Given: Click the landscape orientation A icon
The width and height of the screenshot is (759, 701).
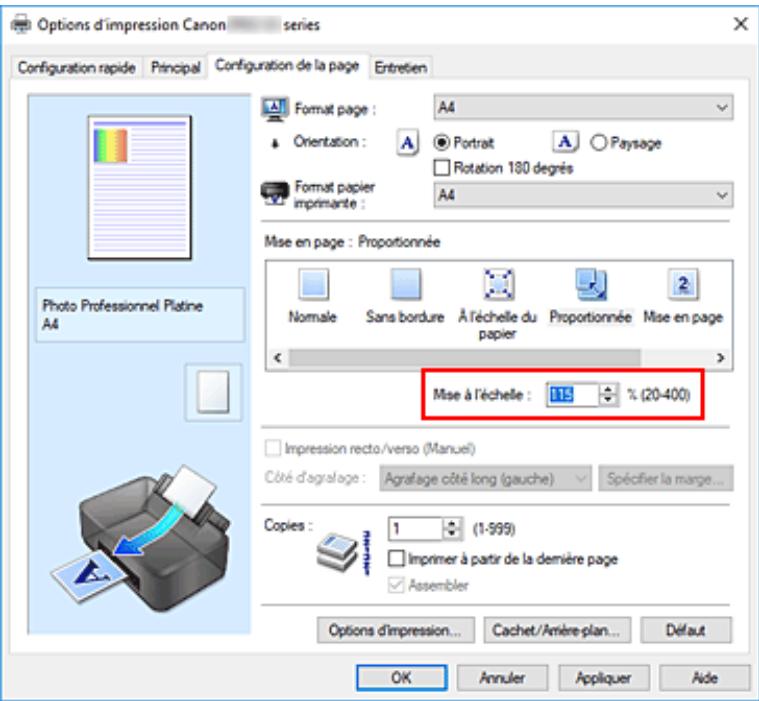Looking at the screenshot, I should point(565,142).
